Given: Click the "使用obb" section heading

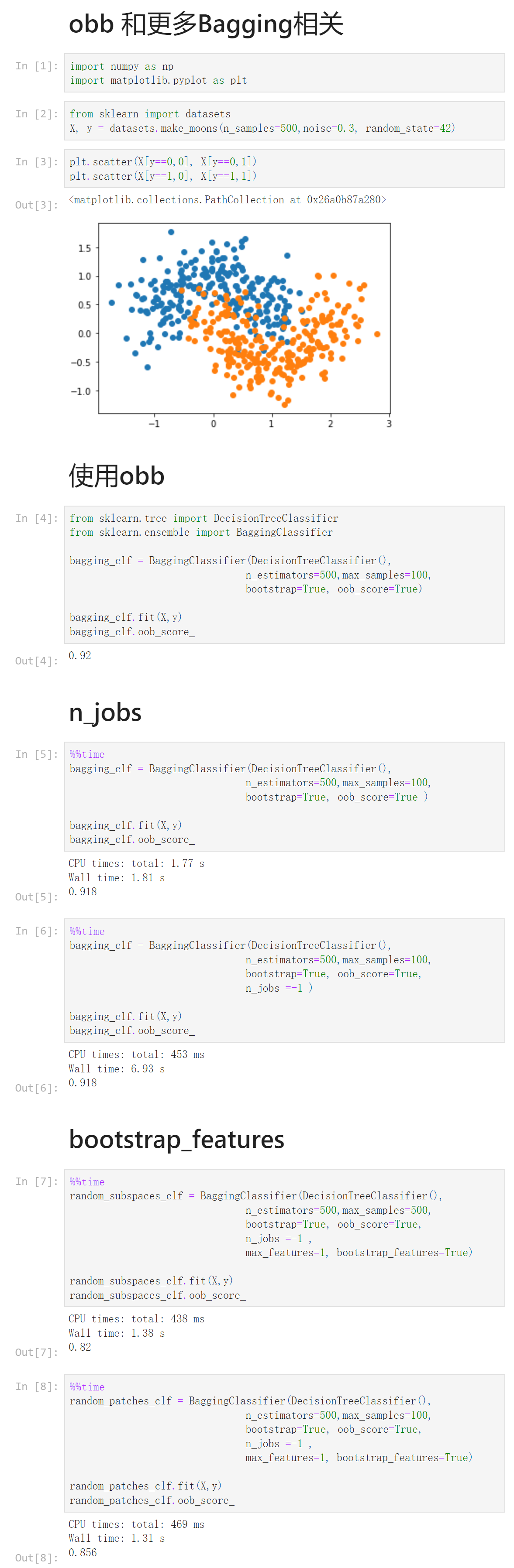Looking at the screenshot, I should tap(116, 476).
